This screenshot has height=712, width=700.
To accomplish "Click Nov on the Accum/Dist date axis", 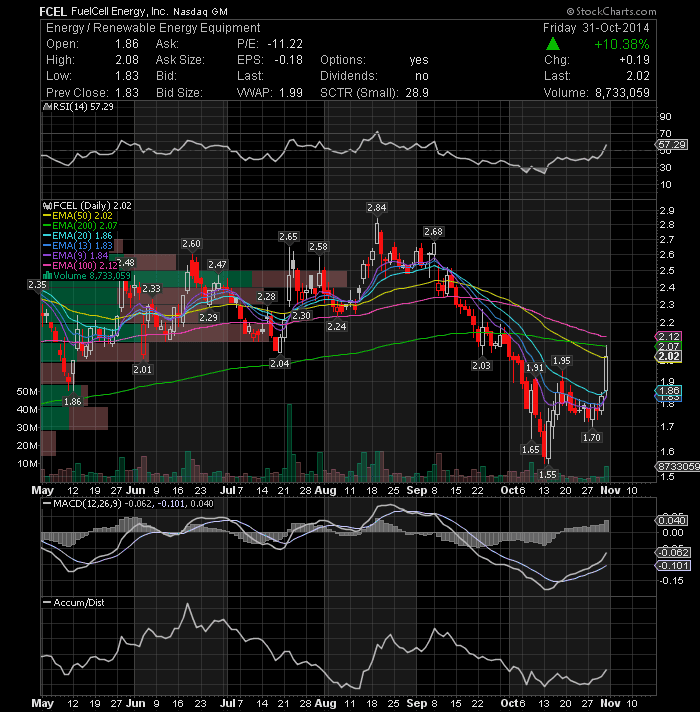I will point(610,703).
